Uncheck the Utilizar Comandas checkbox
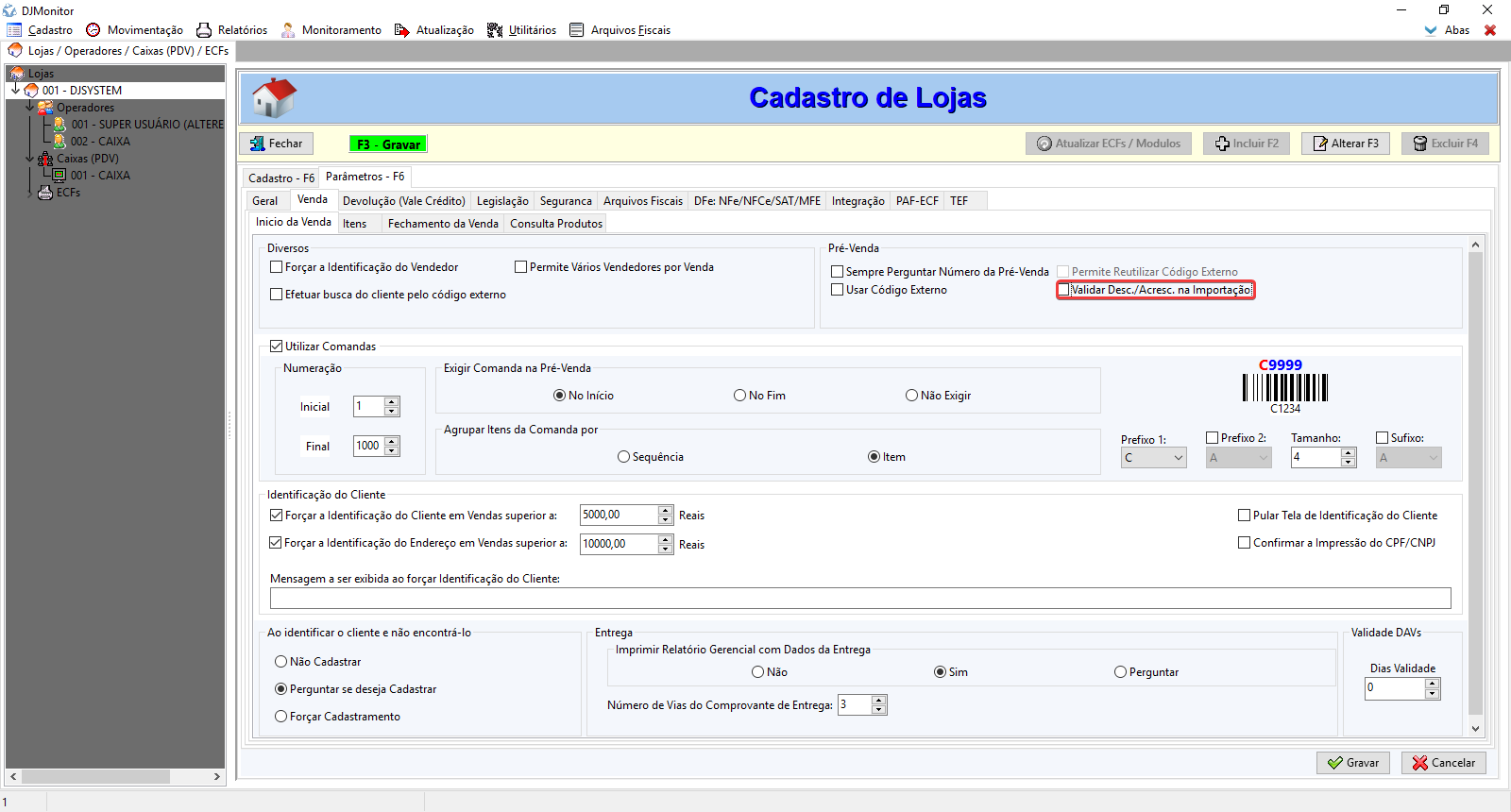 [277, 347]
